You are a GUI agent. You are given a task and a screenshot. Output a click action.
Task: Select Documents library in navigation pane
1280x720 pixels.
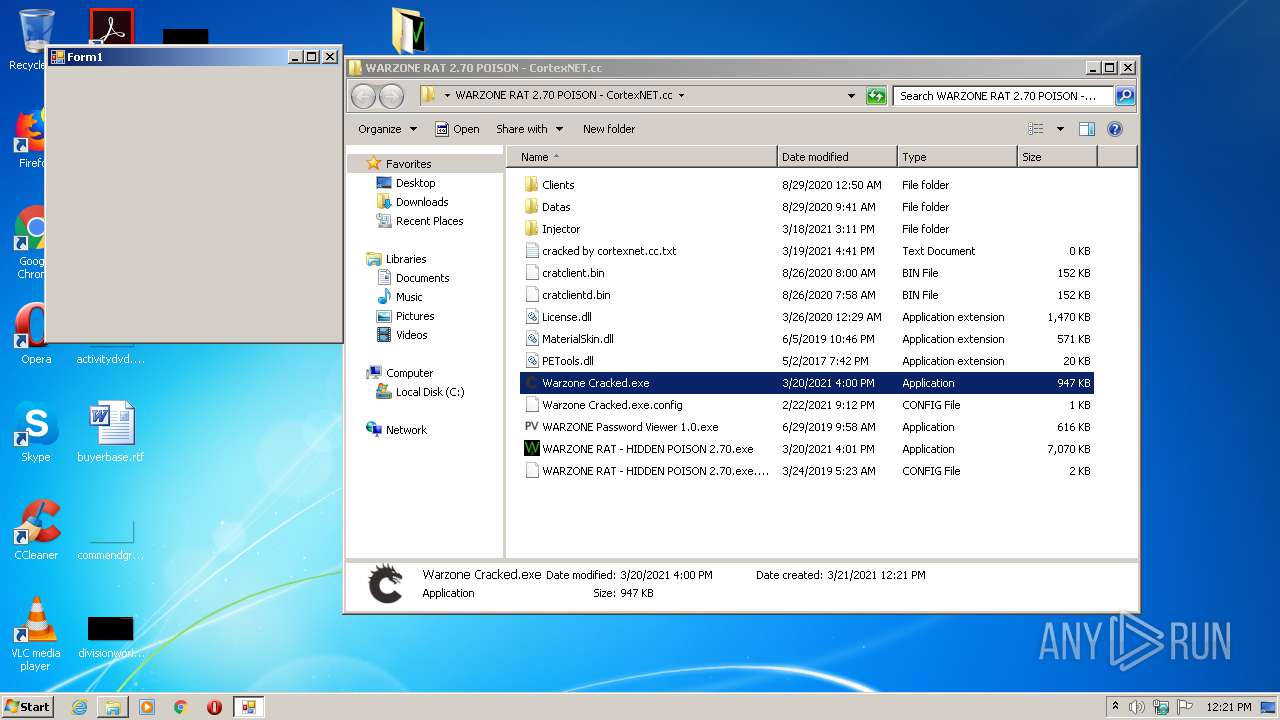point(422,278)
